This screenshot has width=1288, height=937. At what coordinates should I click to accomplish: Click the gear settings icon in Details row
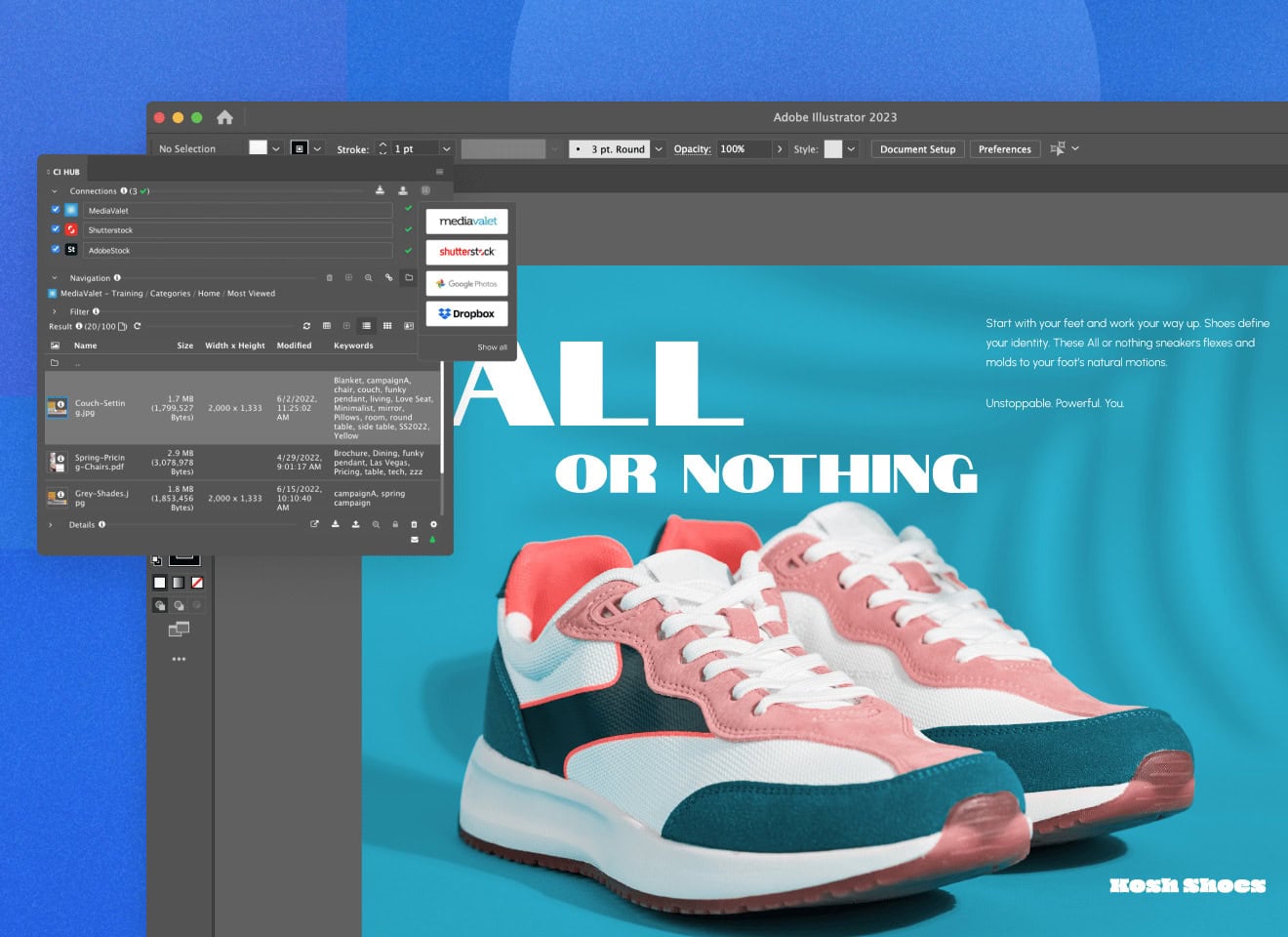click(433, 524)
